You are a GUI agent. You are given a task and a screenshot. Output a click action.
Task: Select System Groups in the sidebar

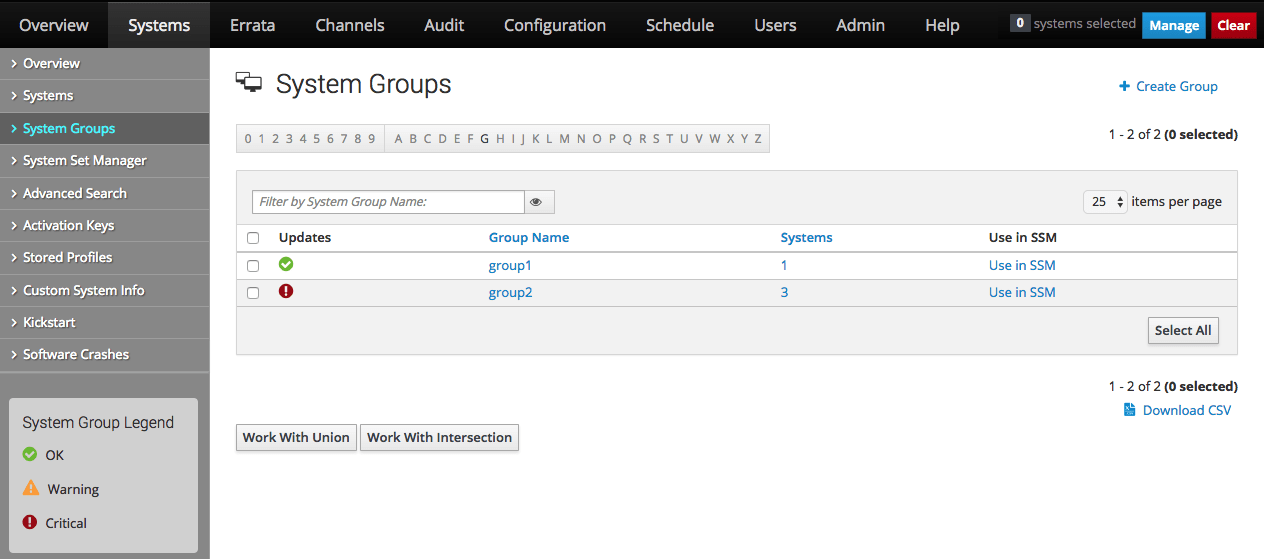tap(105, 128)
